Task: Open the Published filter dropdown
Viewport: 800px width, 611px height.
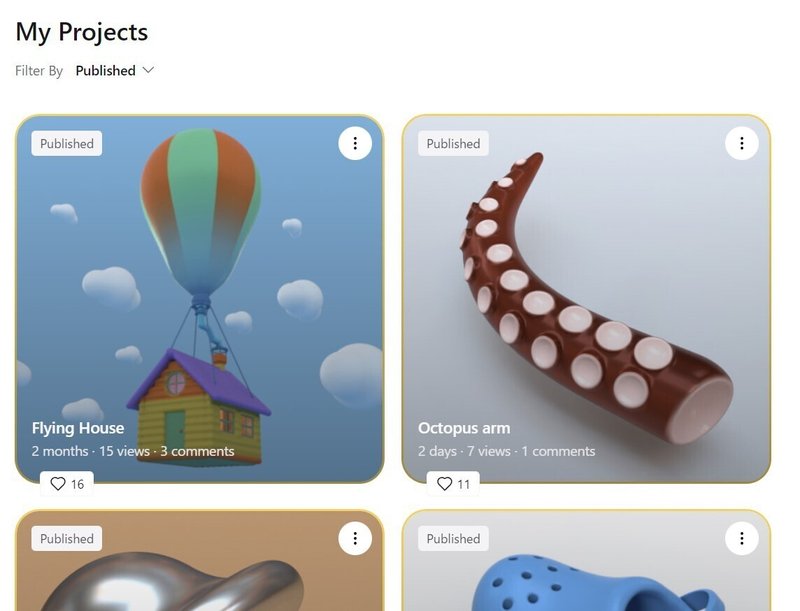Action: (114, 70)
